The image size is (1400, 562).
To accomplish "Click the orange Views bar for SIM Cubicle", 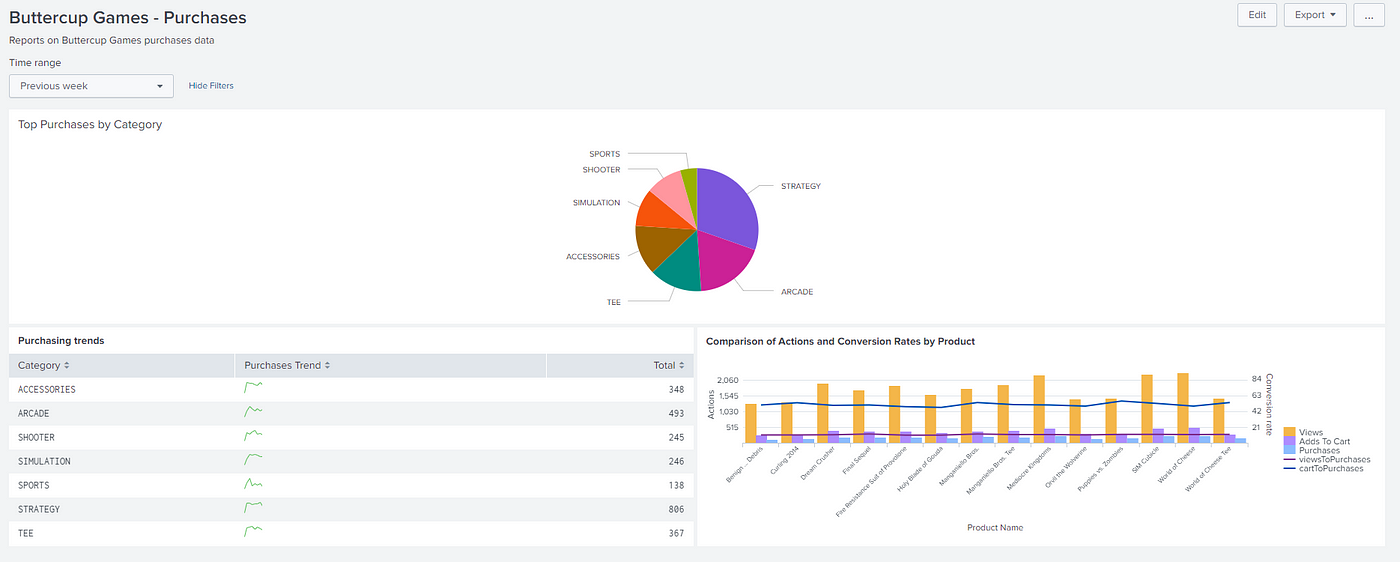I will (x=1147, y=409).
